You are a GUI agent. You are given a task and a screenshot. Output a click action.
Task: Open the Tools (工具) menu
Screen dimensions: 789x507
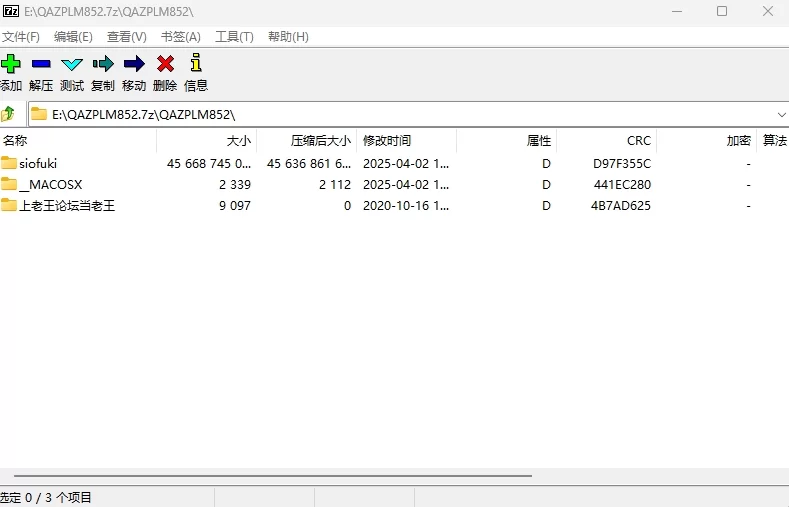pos(234,37)
